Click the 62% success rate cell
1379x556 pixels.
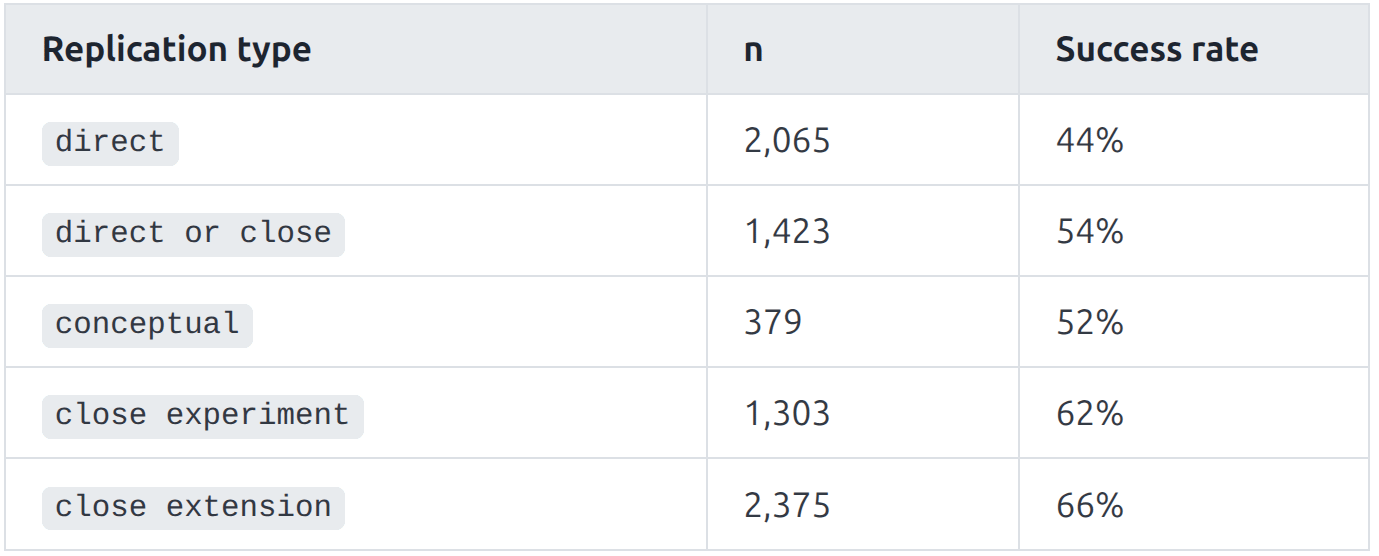[x=1090, y=415]
